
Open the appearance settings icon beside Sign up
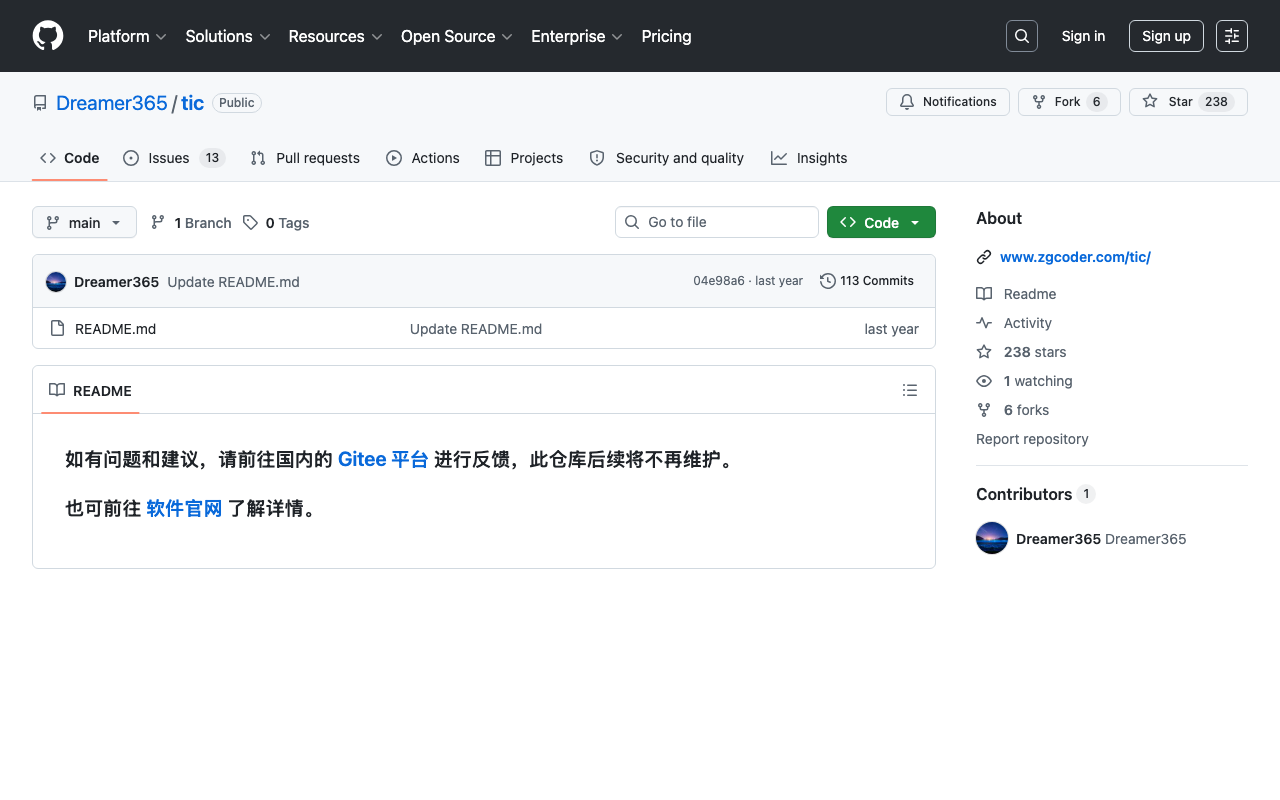pos(1232,36)
